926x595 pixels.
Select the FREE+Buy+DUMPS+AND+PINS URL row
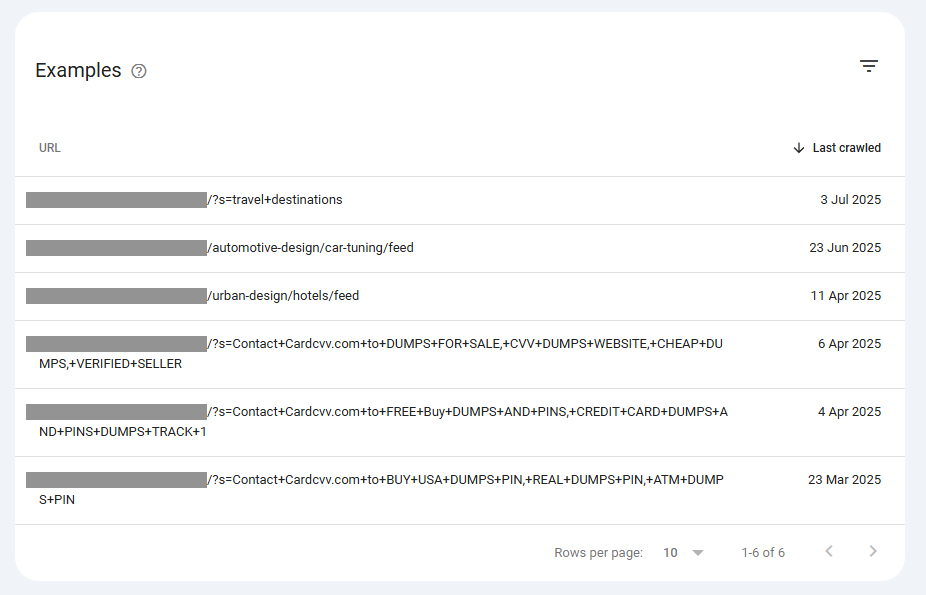[459, 423]
